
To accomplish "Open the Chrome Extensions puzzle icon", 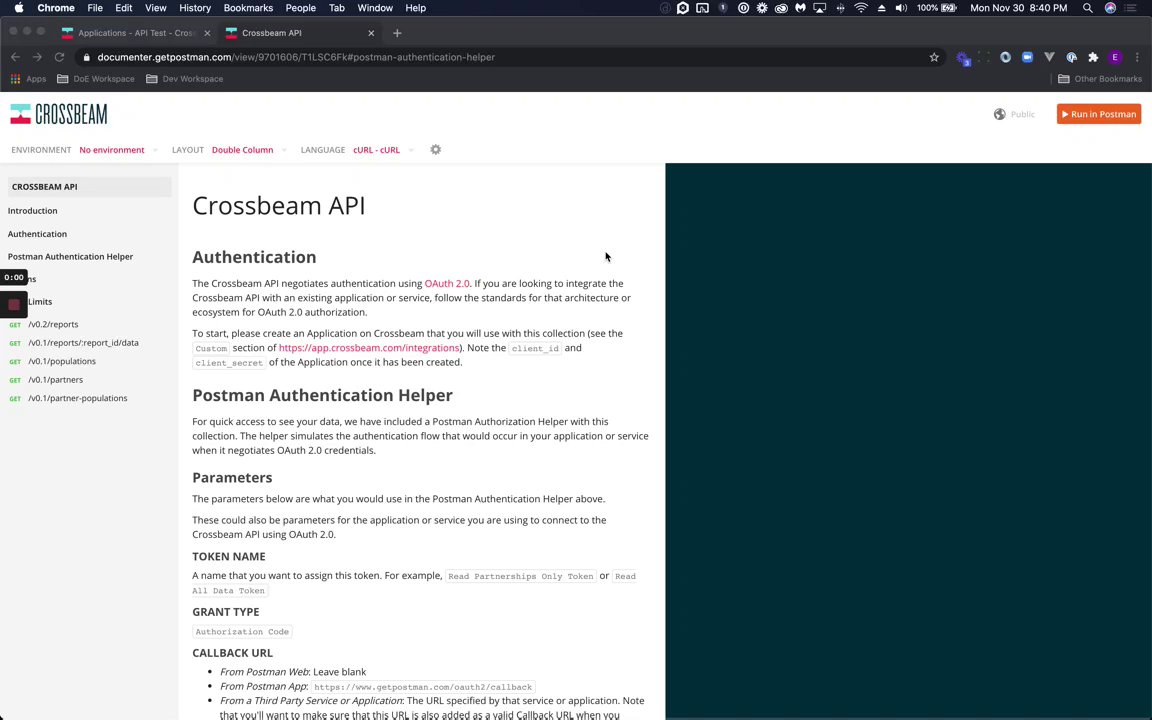I will click(x=1093, y=57).
